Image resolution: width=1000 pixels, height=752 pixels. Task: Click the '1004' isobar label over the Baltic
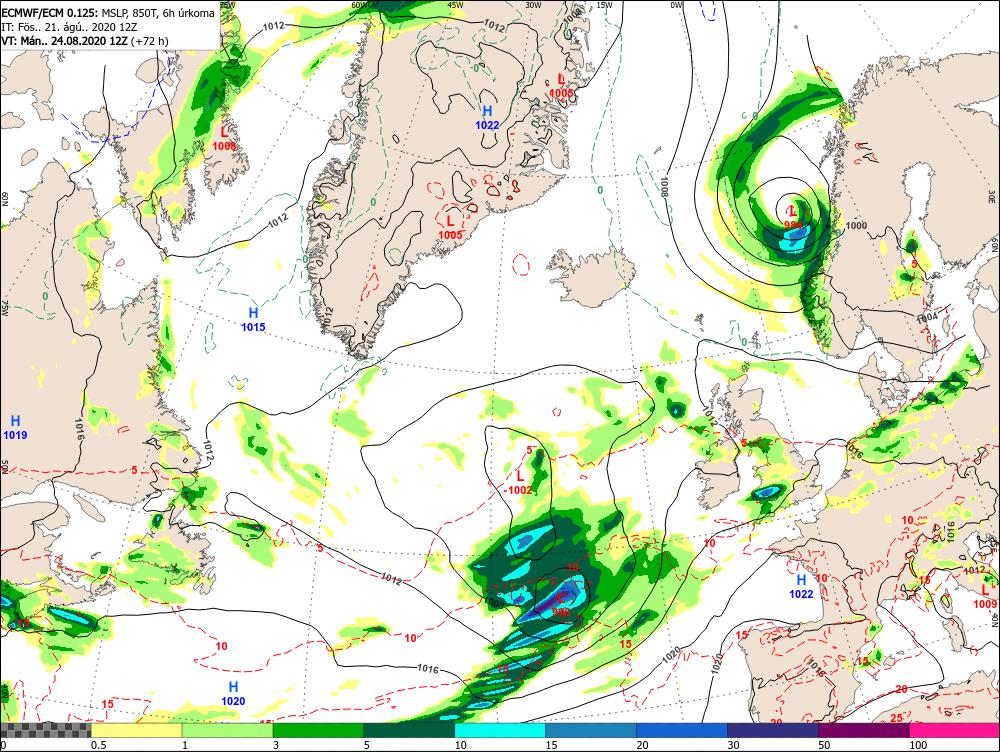point(928,317)
